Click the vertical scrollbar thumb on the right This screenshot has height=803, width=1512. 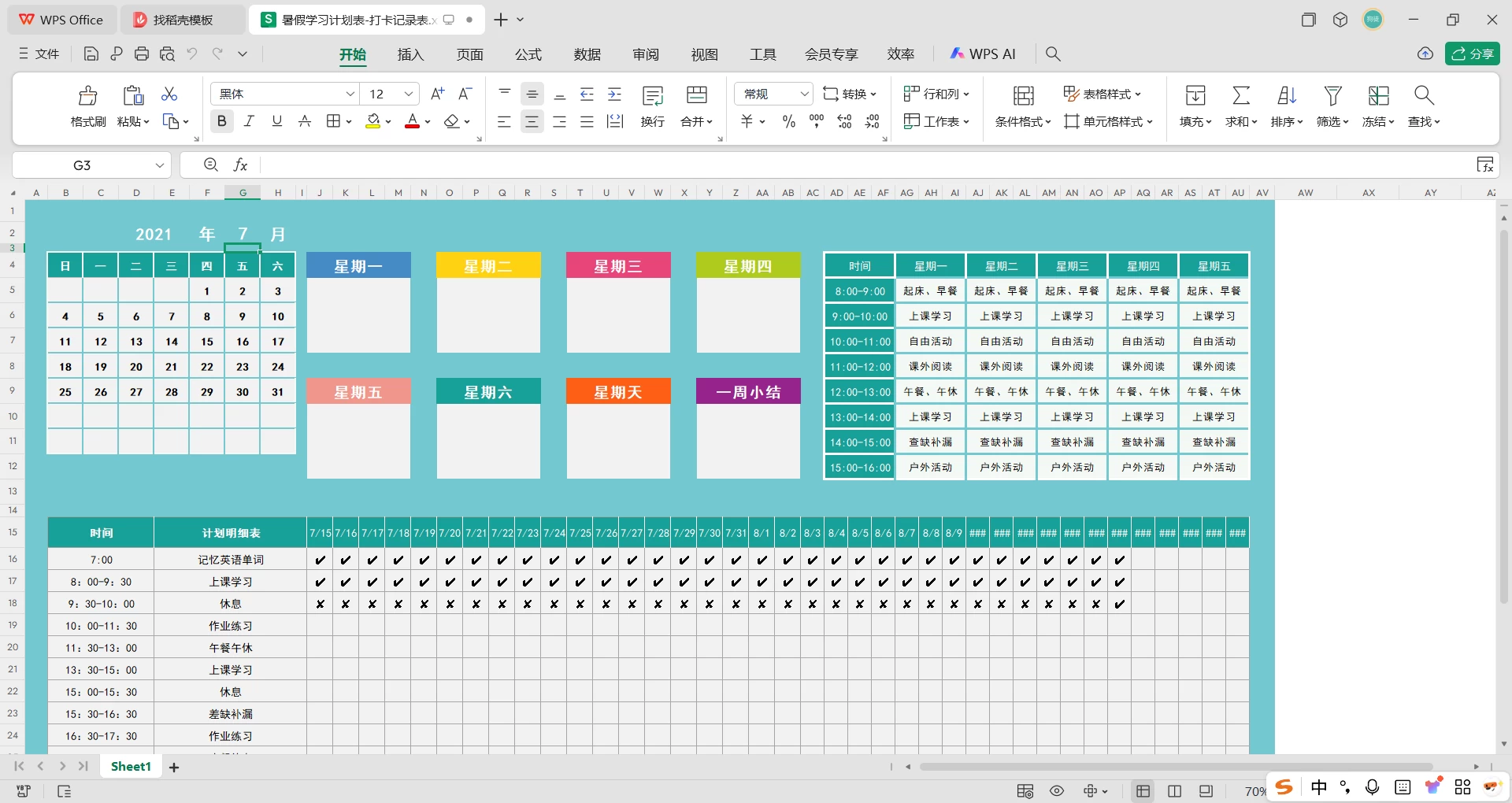(1503, 416)
